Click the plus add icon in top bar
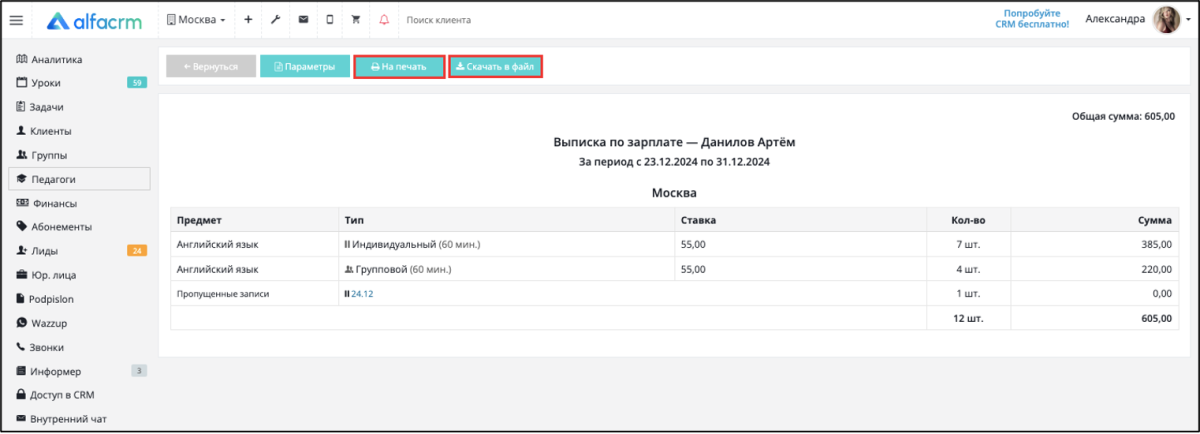The width and height of the screenshot is (1200, 434). click(248, 20)
